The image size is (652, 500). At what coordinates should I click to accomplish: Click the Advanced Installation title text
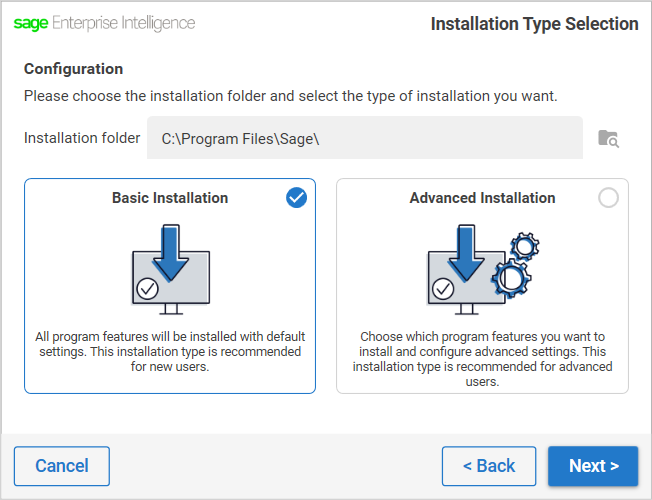tap(482, 198)
